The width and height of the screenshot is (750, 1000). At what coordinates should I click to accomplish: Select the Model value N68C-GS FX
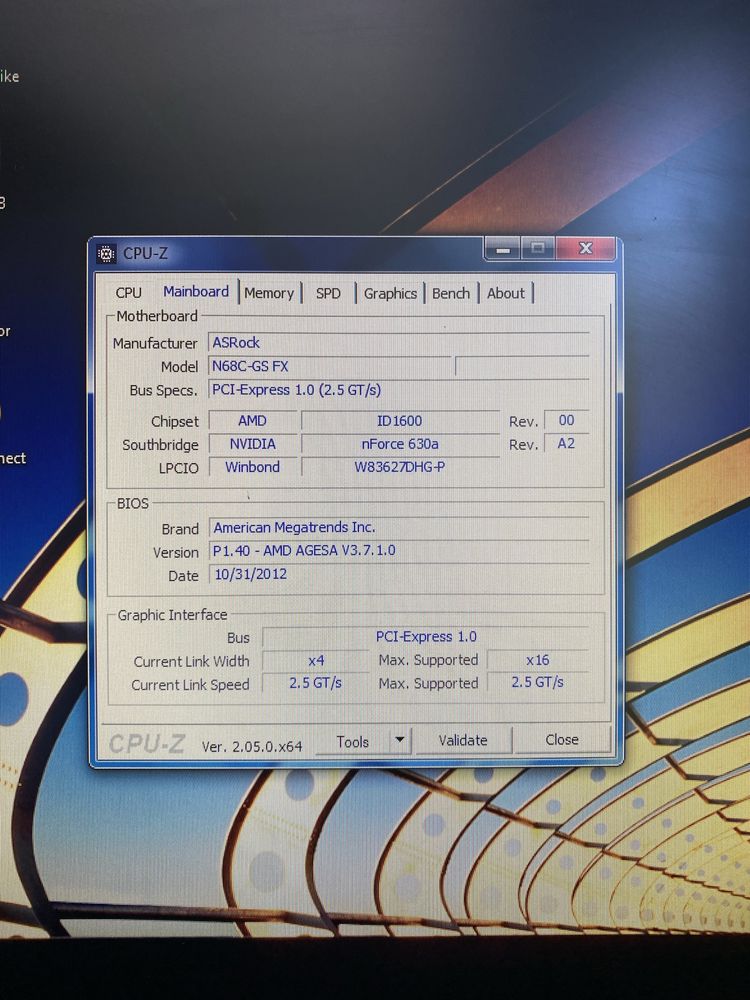click(330, 366)
